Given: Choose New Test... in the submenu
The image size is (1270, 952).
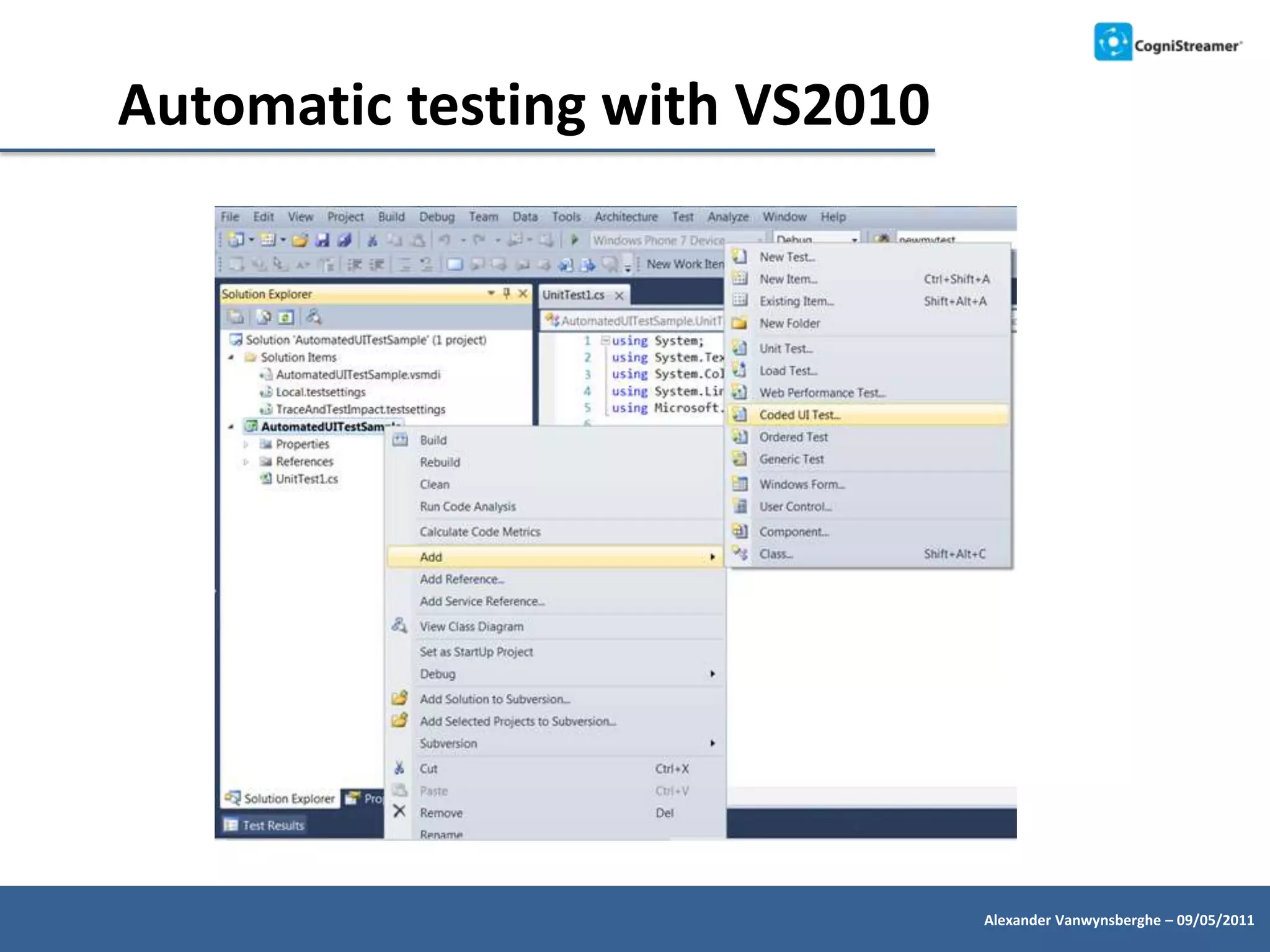Looking at the screenshot, I should point(868,257).
